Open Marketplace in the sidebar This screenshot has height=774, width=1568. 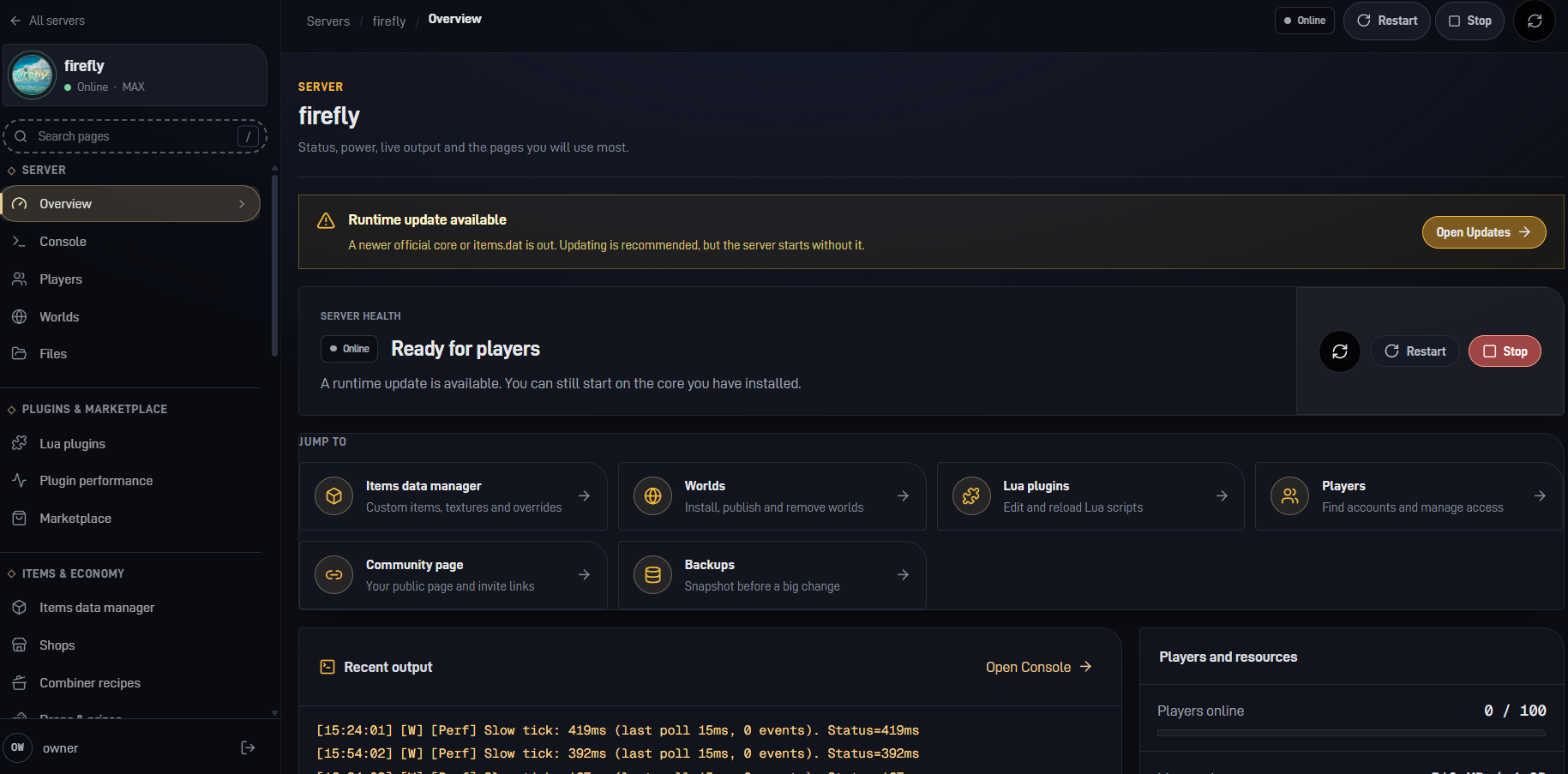pyautogui.click(x=130, y=519)
